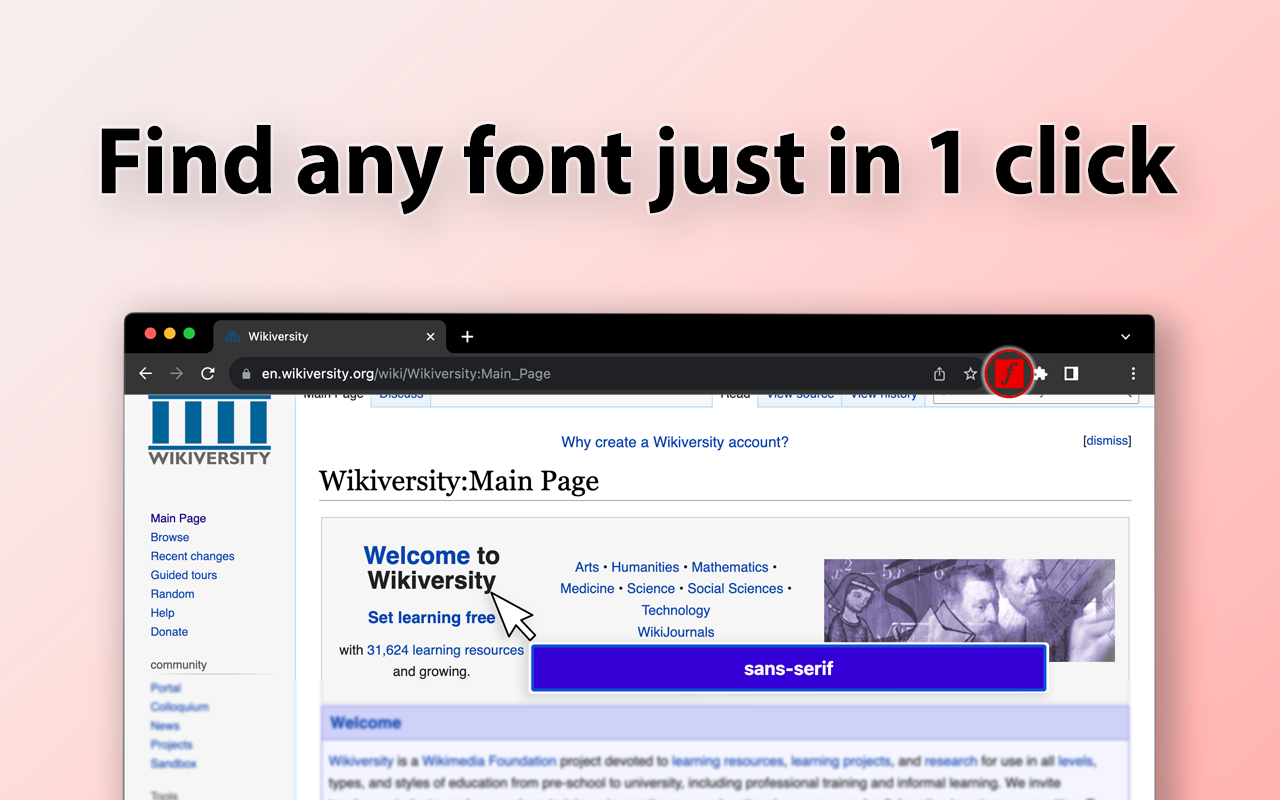Screen dimensions: 1280x800
Task: Open the Extensions puzzle piece icon
Action: 1039,373
